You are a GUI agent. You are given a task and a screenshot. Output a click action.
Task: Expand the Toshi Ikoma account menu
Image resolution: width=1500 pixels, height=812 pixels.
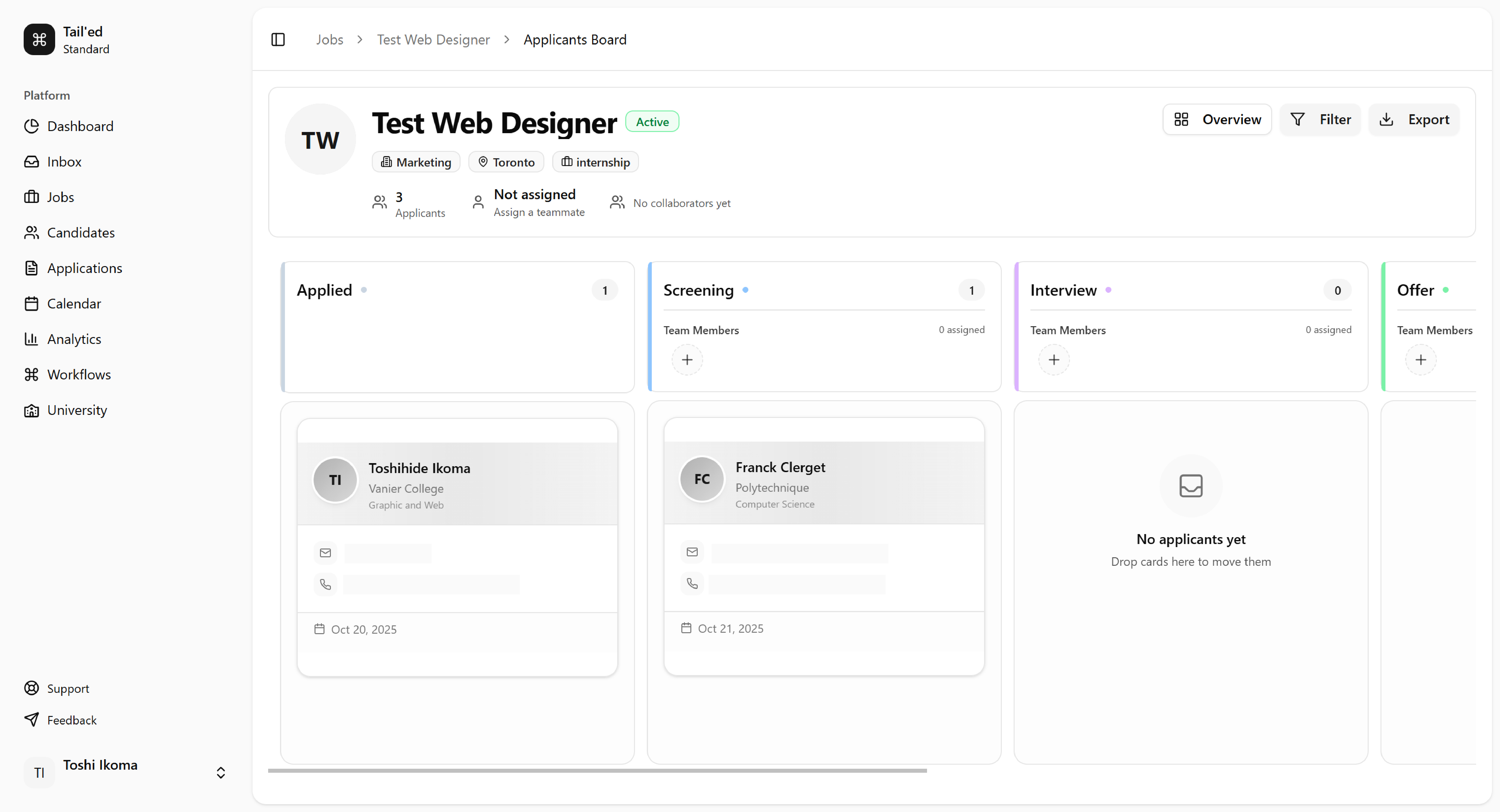tap(220, 772)
